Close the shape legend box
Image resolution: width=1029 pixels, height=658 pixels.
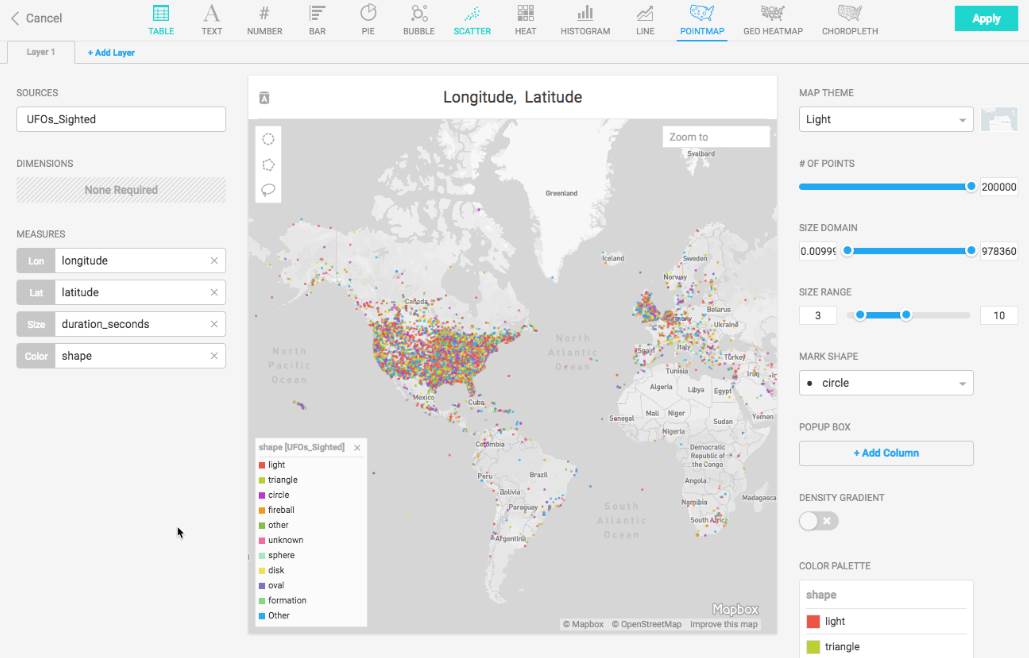click(357, 448)
